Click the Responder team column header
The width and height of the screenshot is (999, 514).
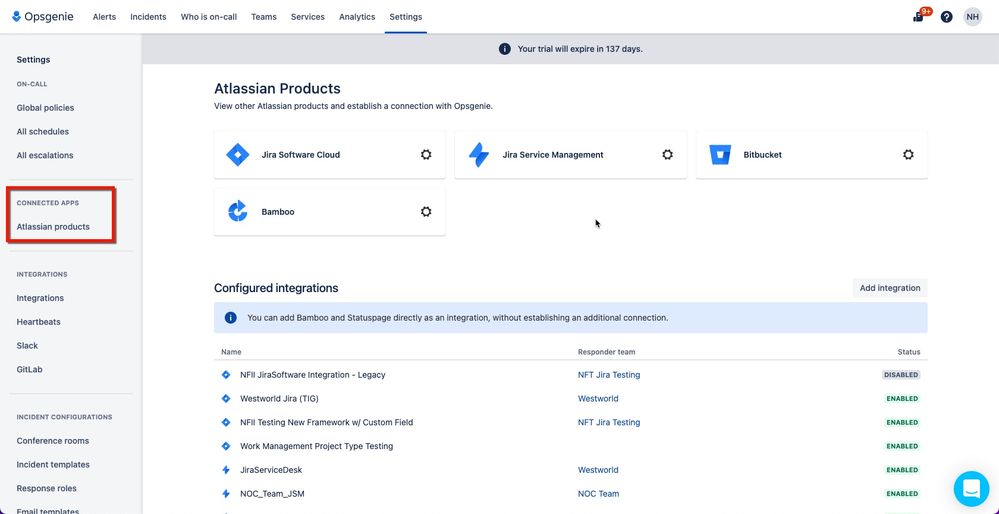click(x=607, y=352)
